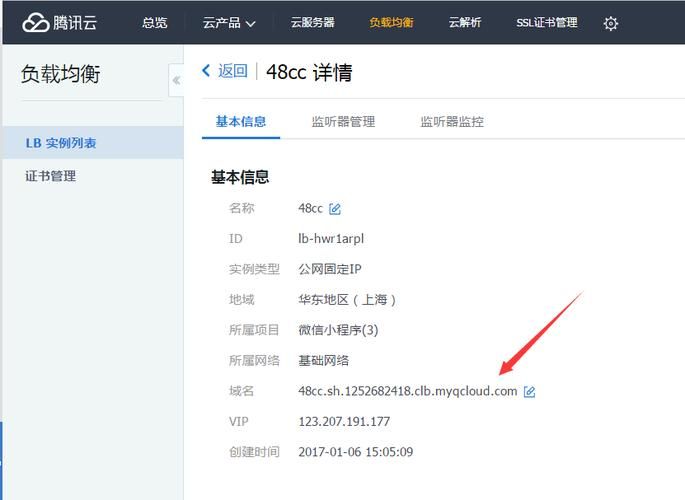Collapse the left sidebar panel
Image resolution: width=685 pixels, height=500 pixels.
coord(176,80)
